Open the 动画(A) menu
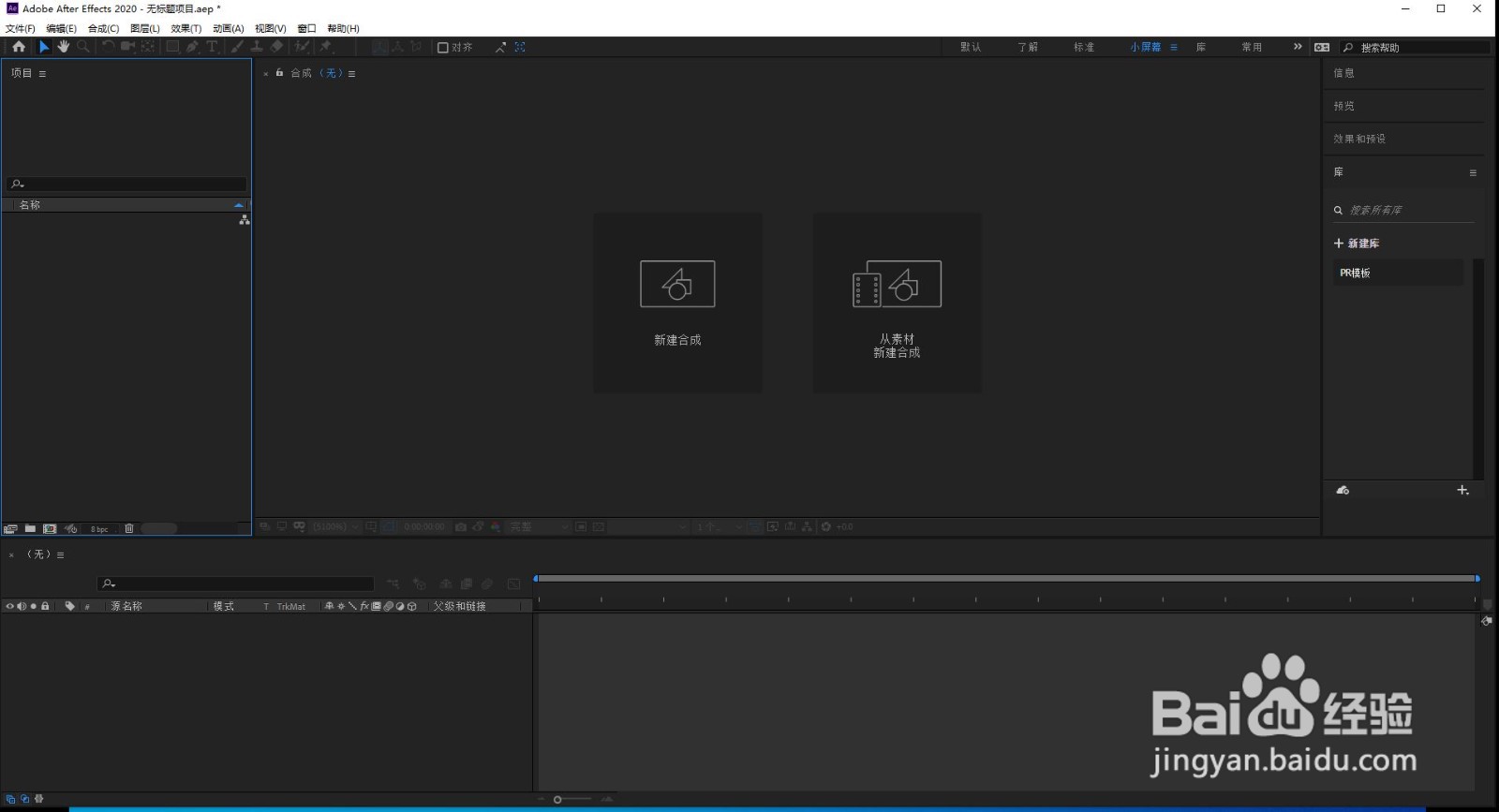The image size is (1499, 812). pos(228,29)
